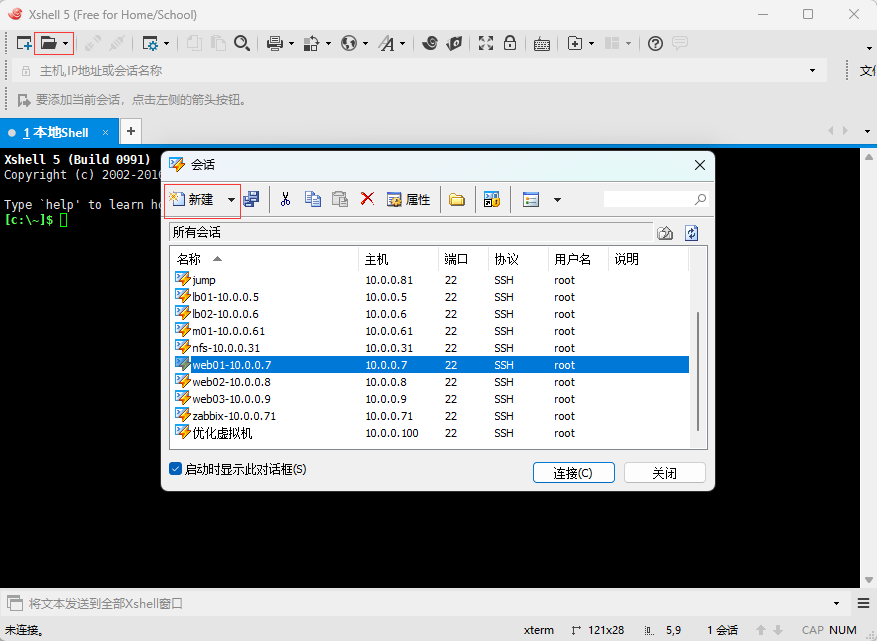Expand the print icon dropdown arrow
Image resolution: width=877 pixels, height=641 pixels.
291,43
